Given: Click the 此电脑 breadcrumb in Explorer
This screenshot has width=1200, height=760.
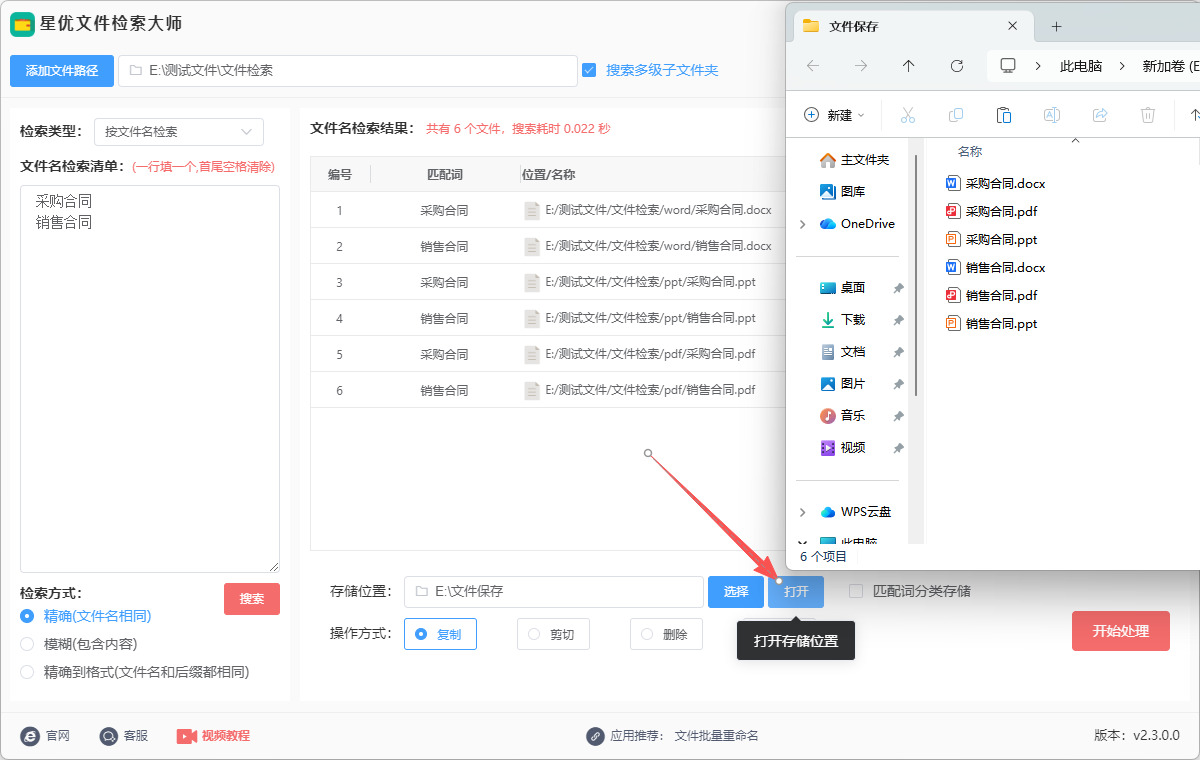Looking at the screenshot, I should click(x=1081, y=66).
